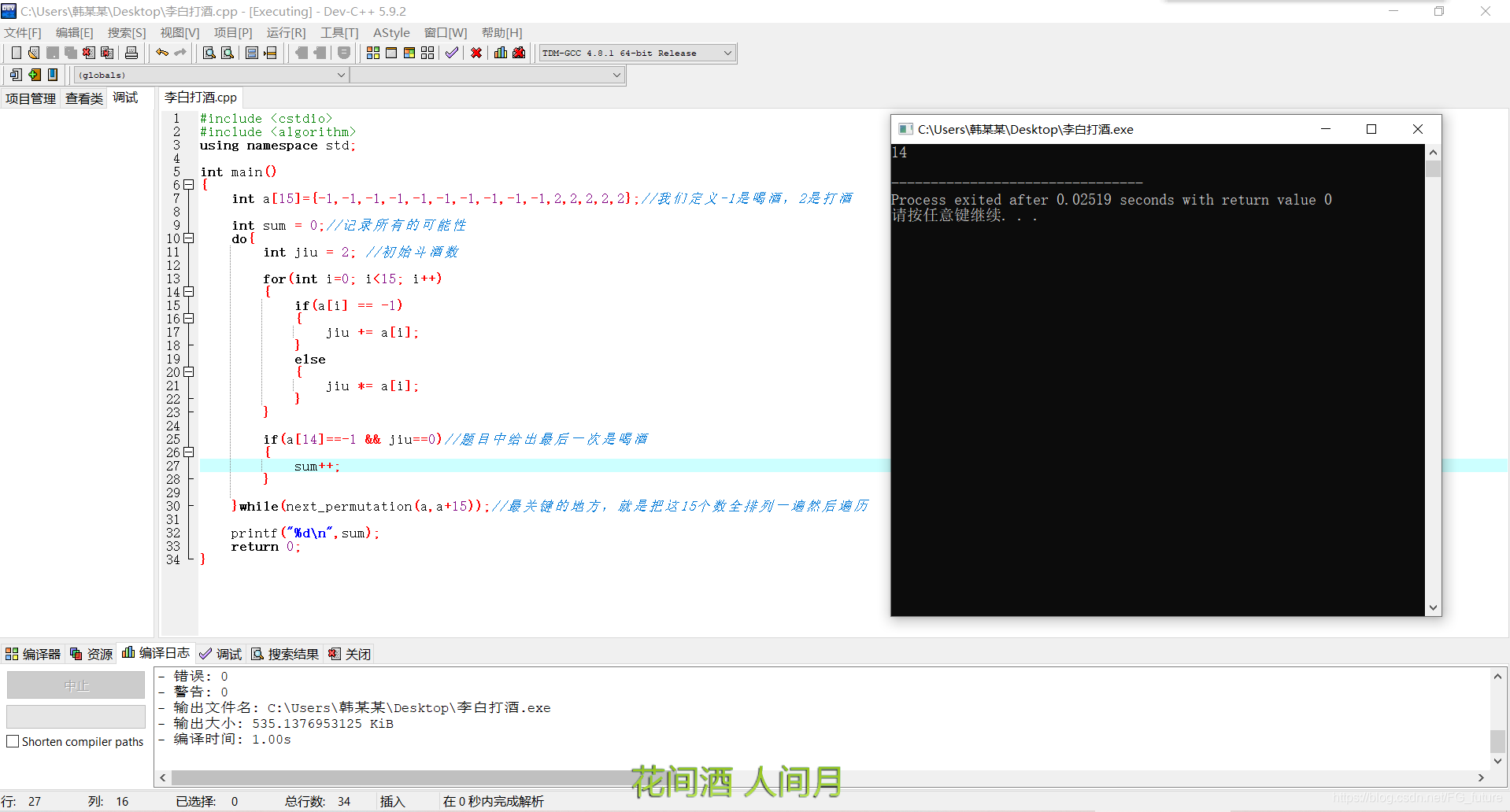This screenshot has height=812, width=1510.
Task: Enable the Shorten compiler paths checkbox
Action: click(x=13, y=741)
